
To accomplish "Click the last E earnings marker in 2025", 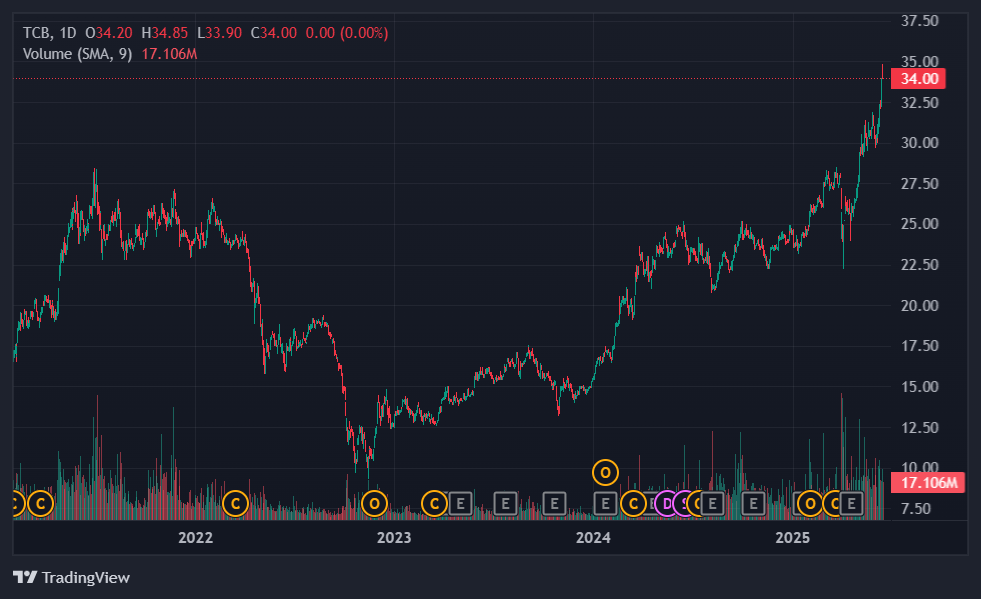I will (x=851, y=503).
